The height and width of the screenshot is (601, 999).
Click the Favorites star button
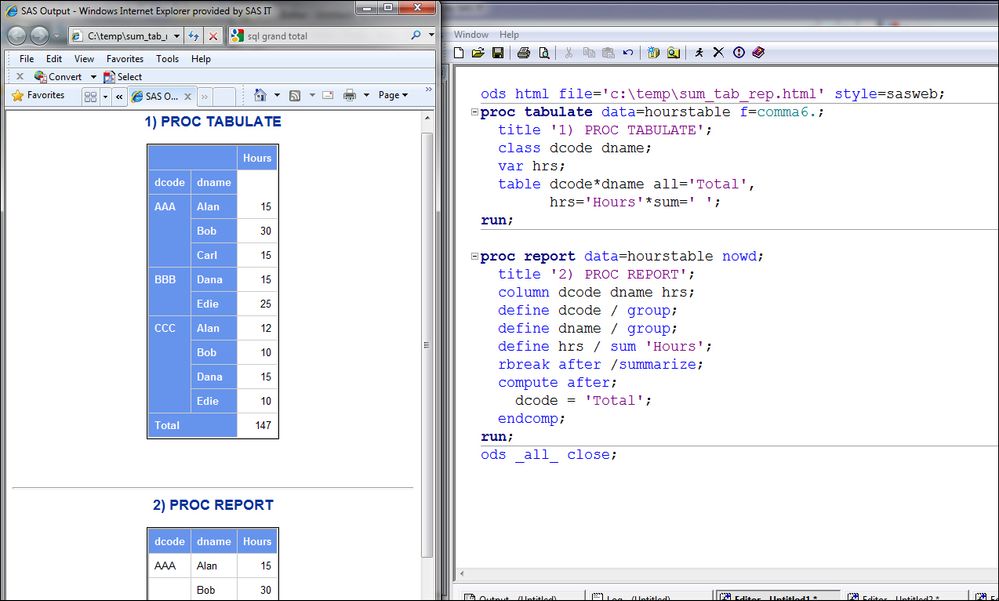tap(38, 96)
